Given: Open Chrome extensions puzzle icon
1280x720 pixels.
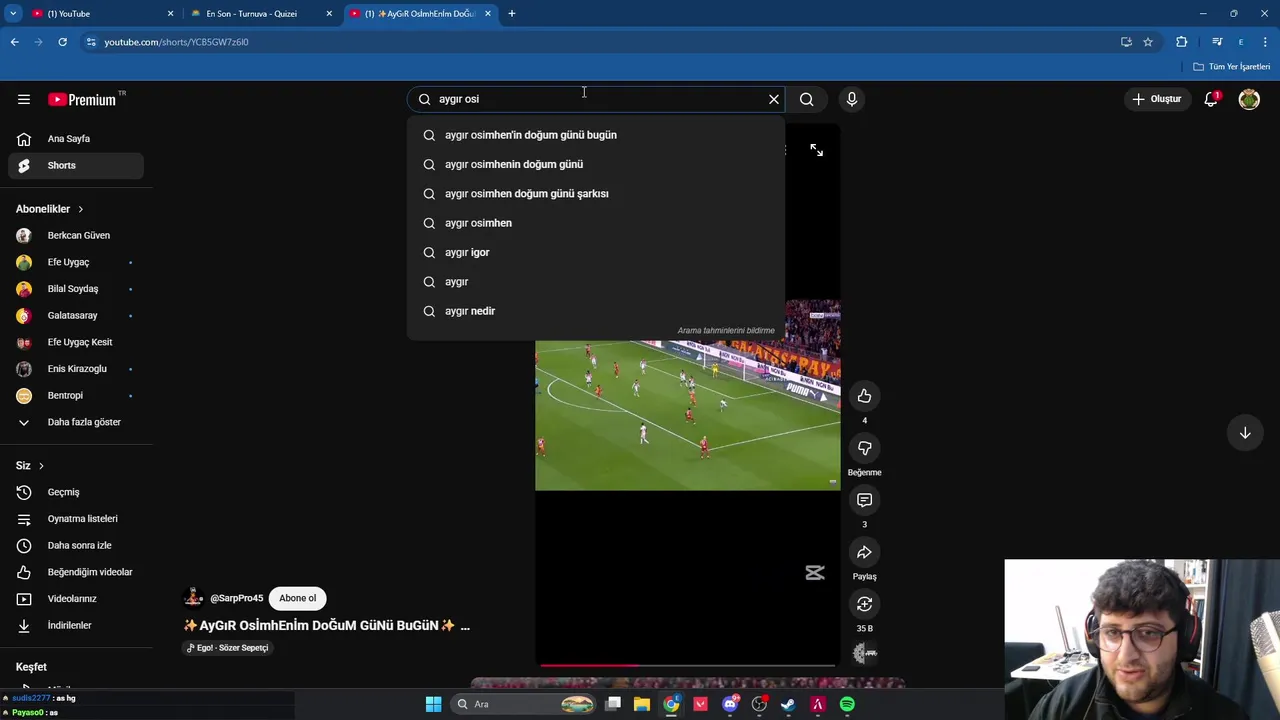Looking at the screenshot, I should pyautogui.click(x=1181, y=42).
